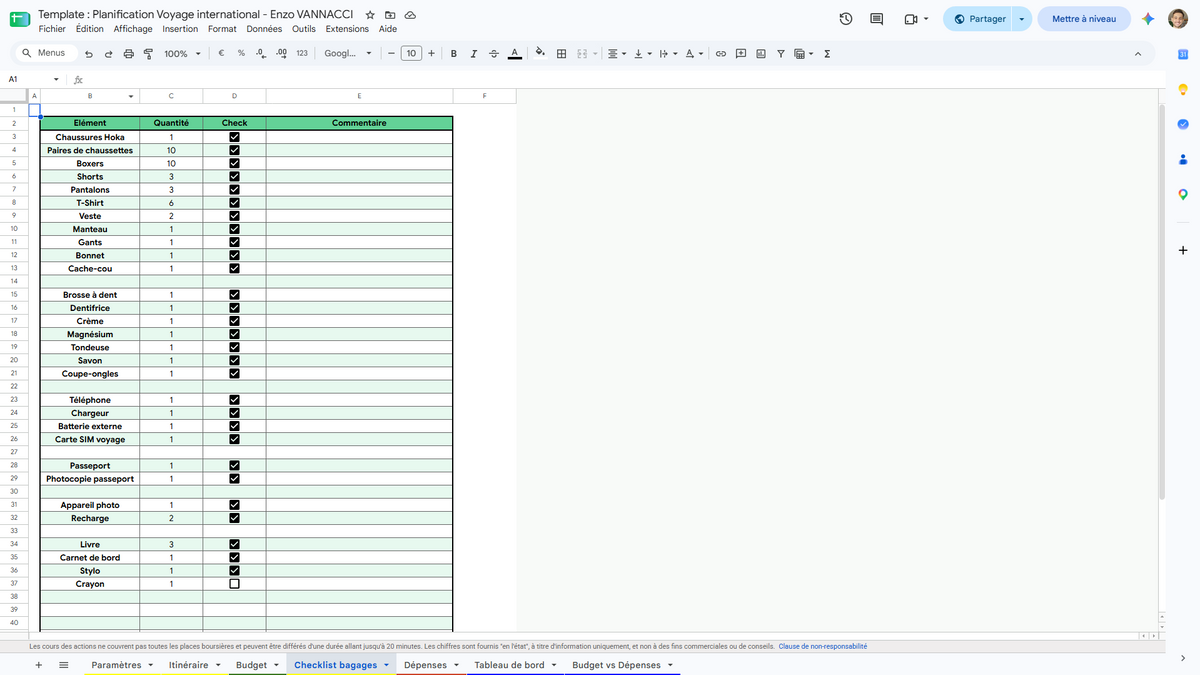1200x675 pixels.
Task: Toggle bold formatting
Action: pos(454,53)
